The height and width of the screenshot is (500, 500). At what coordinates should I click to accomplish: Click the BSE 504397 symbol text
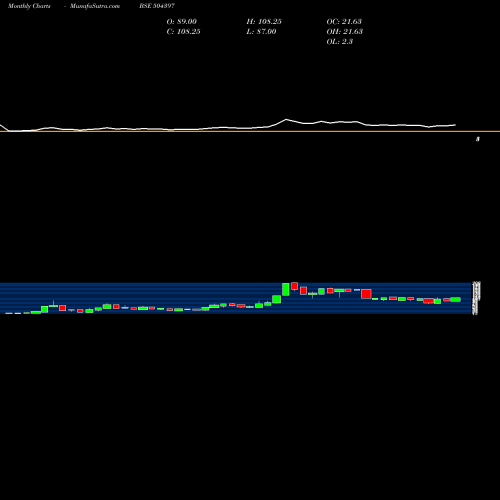click(157, 6)
